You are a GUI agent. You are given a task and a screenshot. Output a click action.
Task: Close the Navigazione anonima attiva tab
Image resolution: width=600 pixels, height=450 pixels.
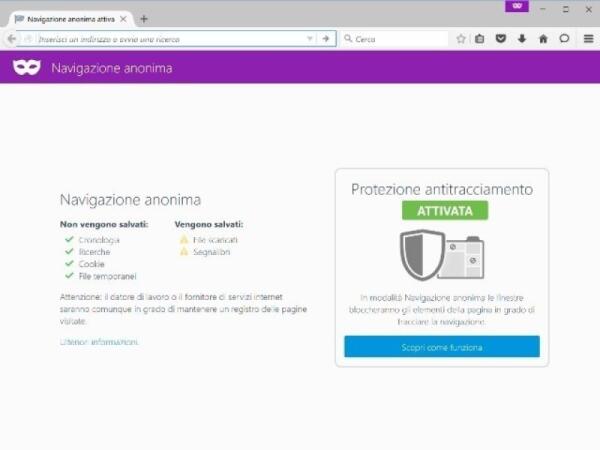(x=123, y=19)
